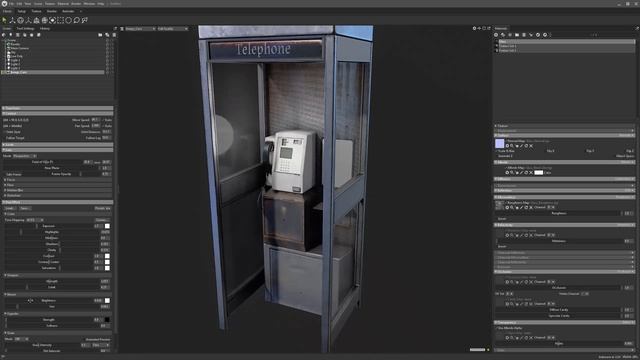Click the delete trash icon in Scene panel
Image resolution: width=640 pixels, height=360 pixels.
coord(114,35)
